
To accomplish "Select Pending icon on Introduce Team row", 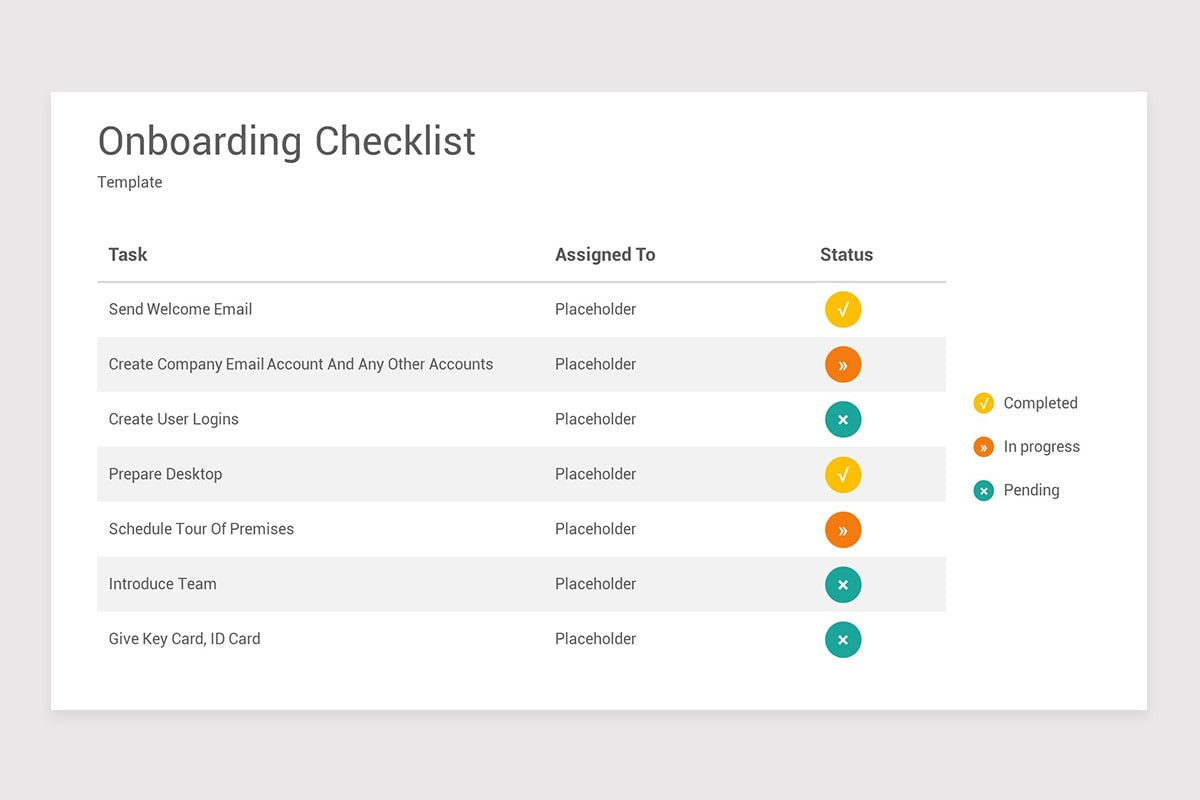I will [843, 585].
